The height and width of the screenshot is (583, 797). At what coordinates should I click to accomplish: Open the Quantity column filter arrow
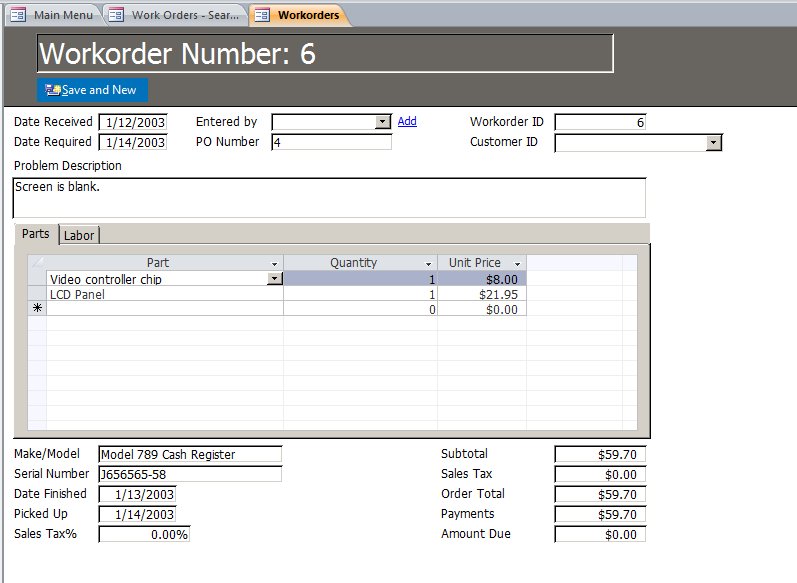[x=428, y=264]
